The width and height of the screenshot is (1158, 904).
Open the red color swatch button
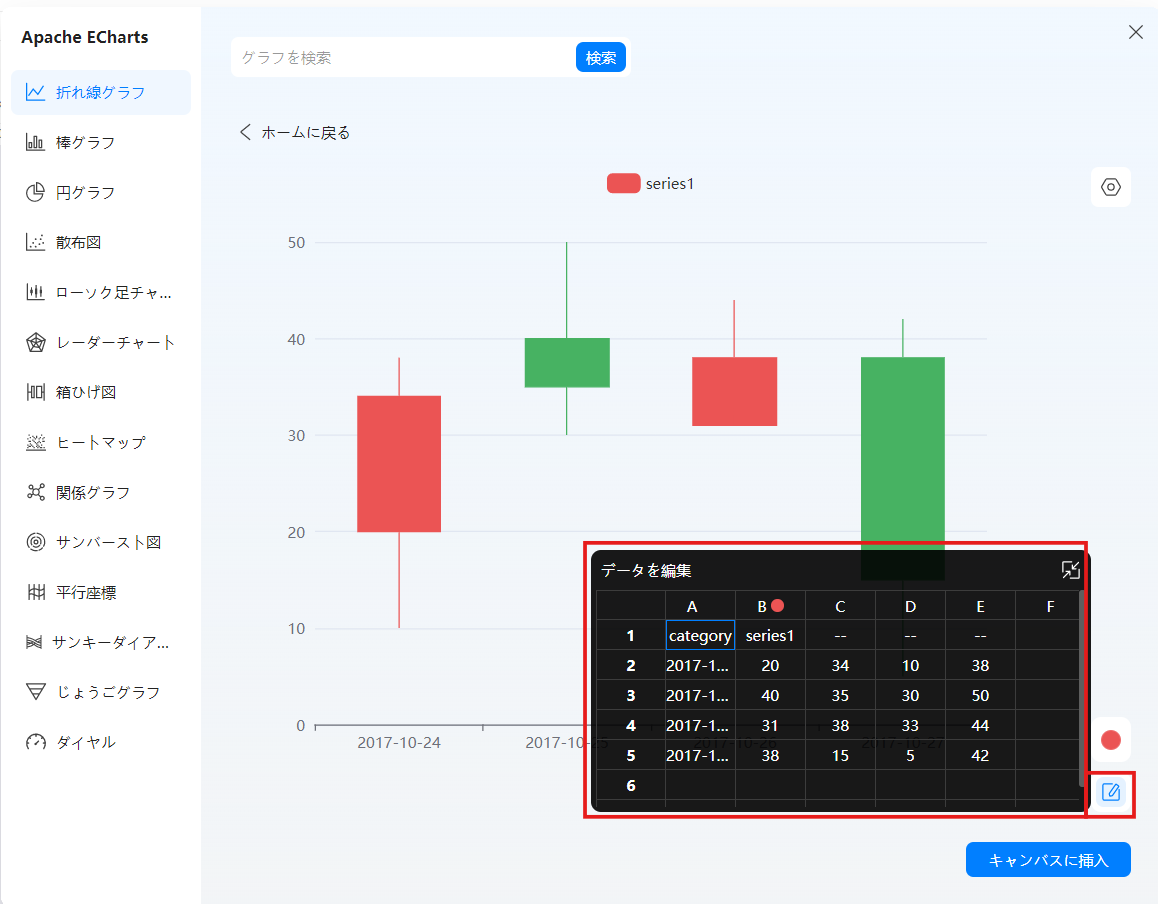[x=1110, y=740]
